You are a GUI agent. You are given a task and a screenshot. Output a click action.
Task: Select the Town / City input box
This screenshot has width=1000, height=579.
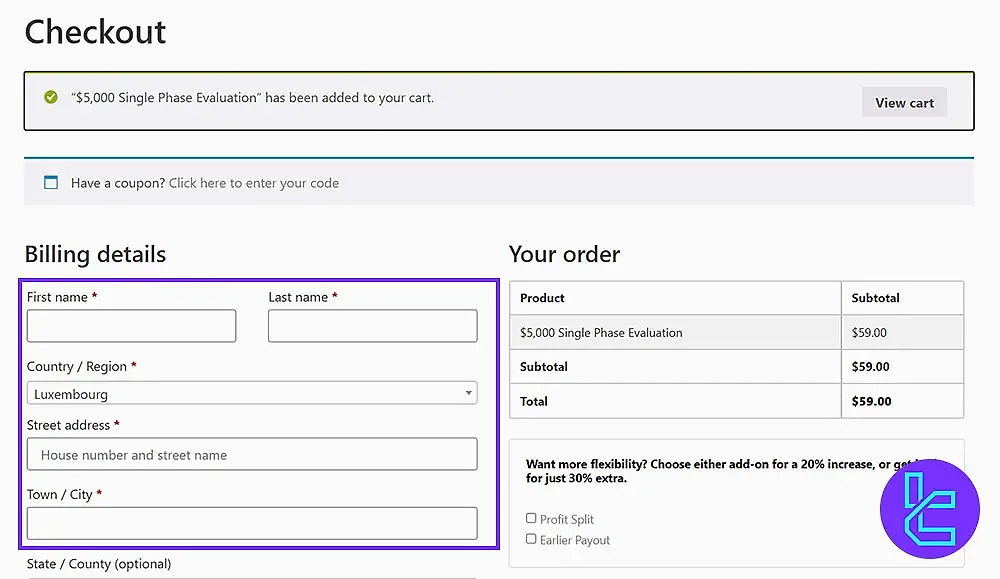click(252, 523)
